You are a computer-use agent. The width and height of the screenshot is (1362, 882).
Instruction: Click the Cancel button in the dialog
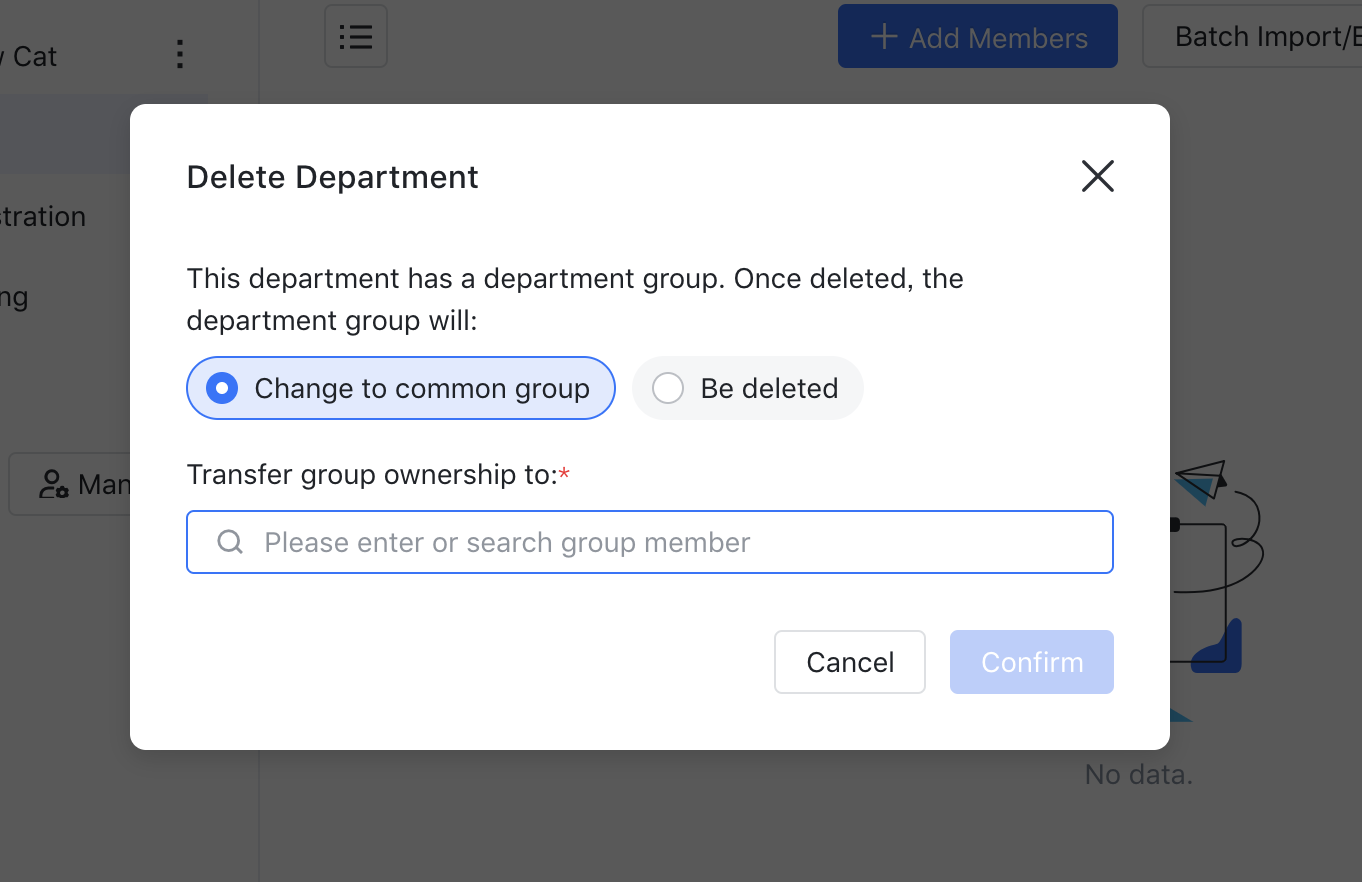[x=849, y=662]
